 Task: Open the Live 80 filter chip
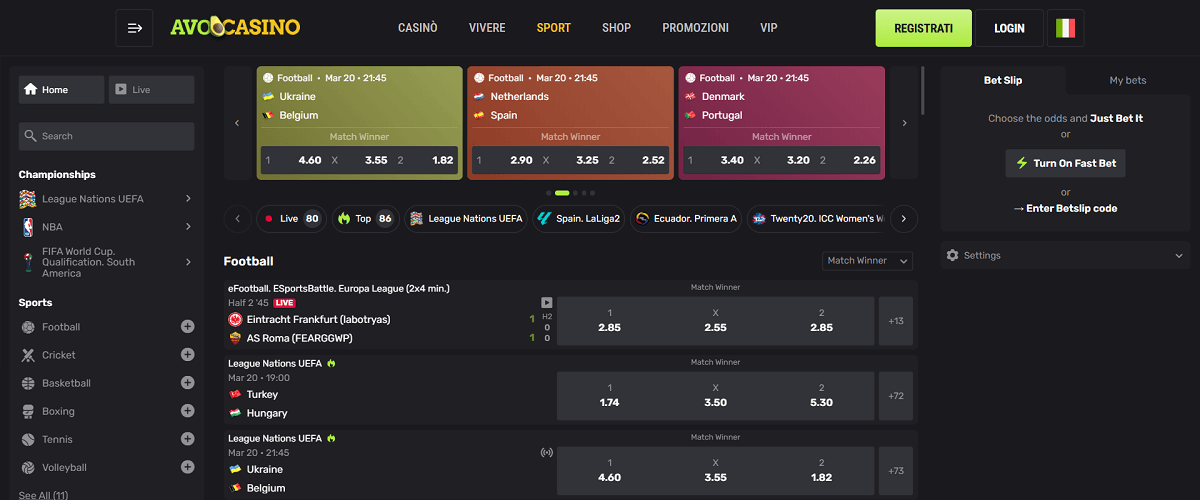[291, 218]
